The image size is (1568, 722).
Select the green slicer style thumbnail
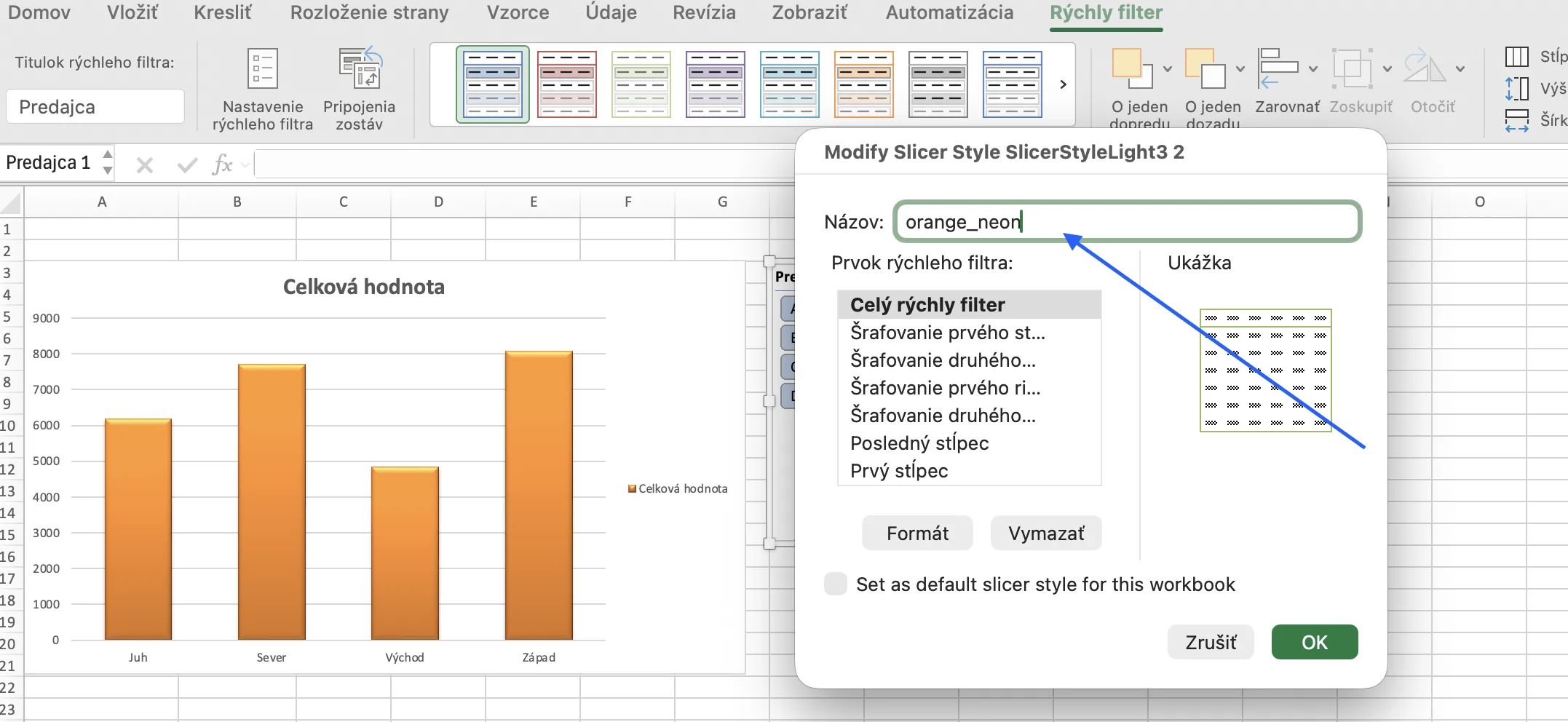point(641,84)
